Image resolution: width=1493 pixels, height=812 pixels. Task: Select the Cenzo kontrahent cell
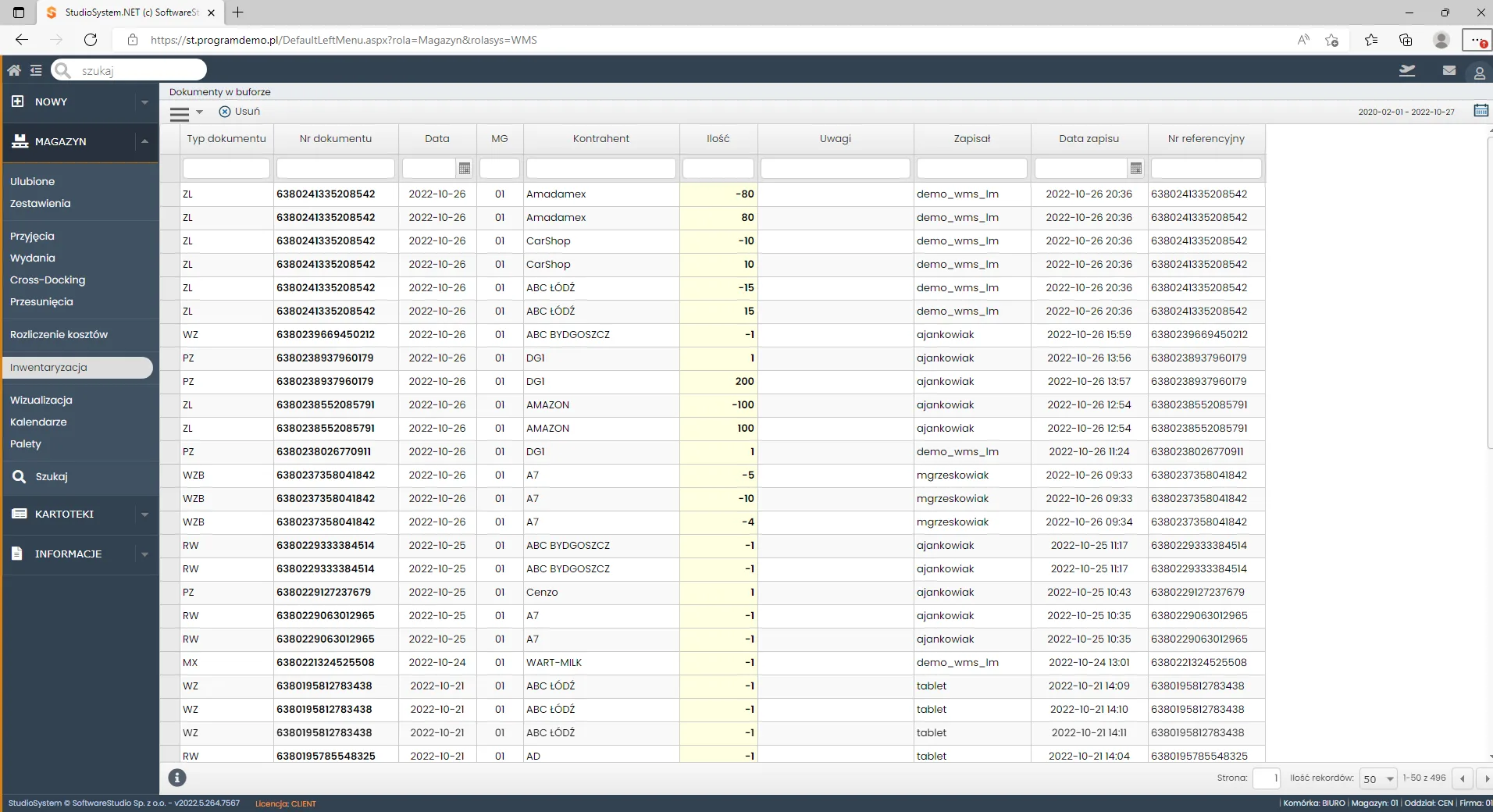(x=601, y=592)
